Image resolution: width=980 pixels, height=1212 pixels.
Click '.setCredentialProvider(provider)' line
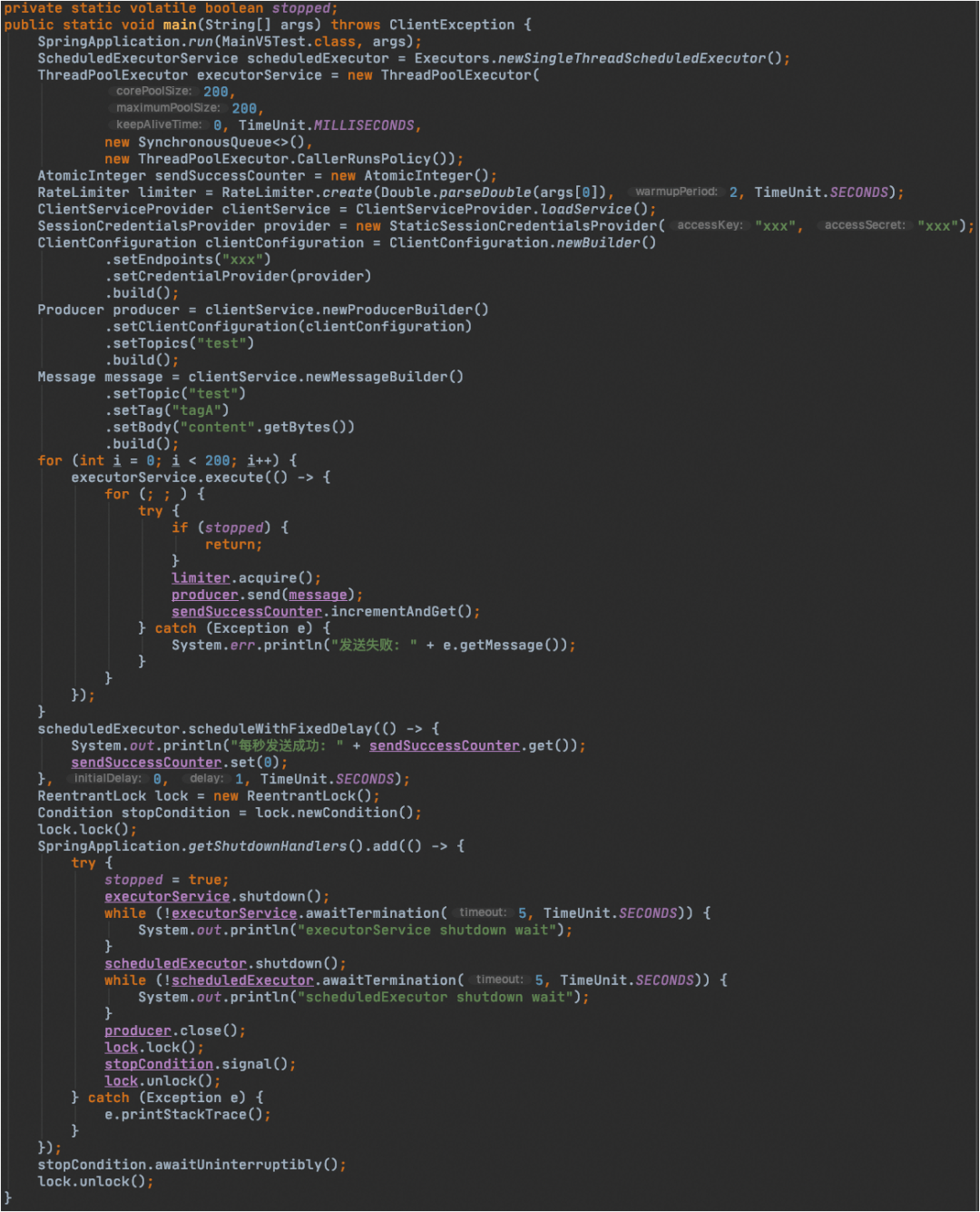click(x=238, y=276)
